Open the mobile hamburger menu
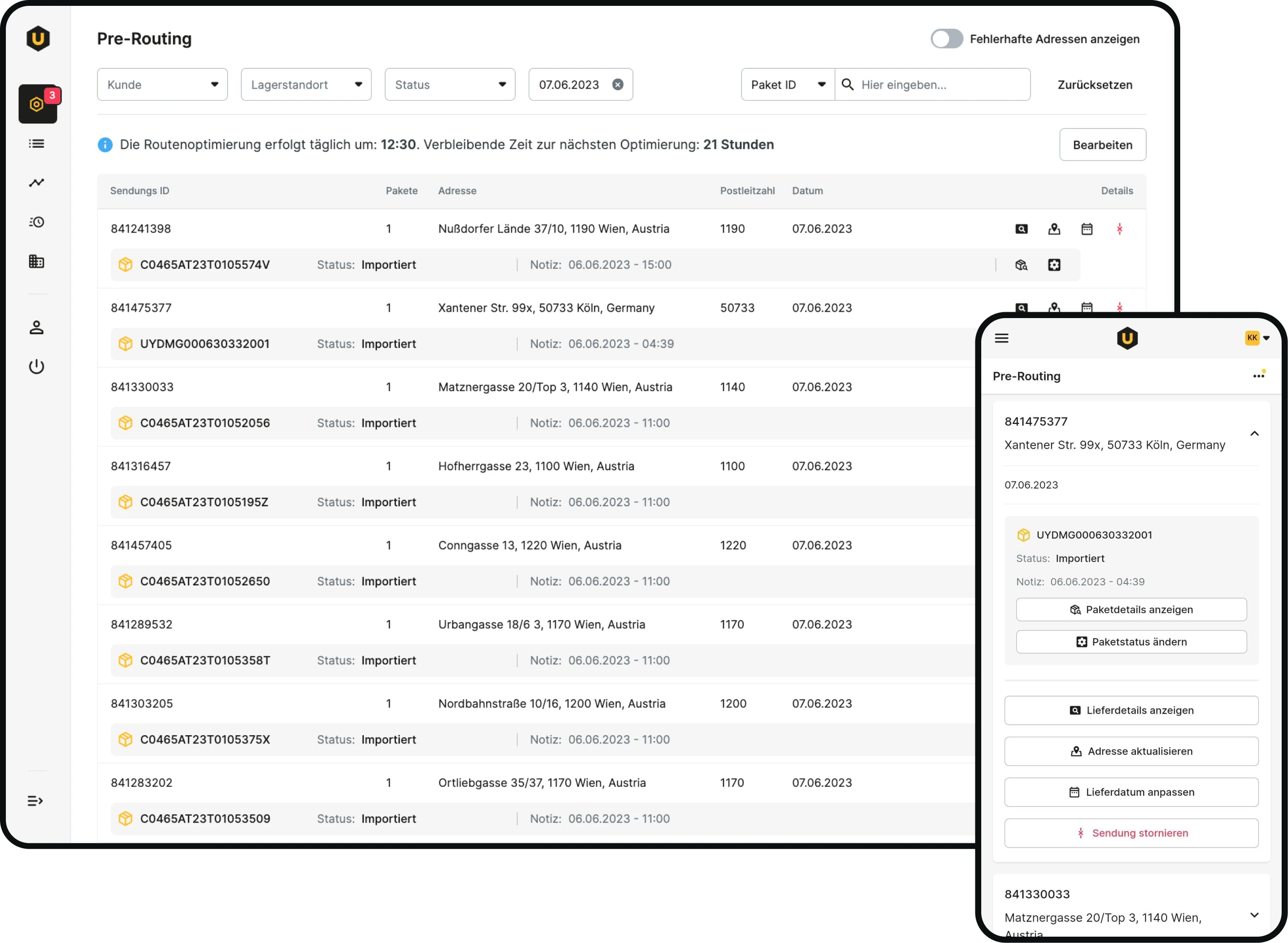This screenshot has height=943, width=1288. (1002, 338)
